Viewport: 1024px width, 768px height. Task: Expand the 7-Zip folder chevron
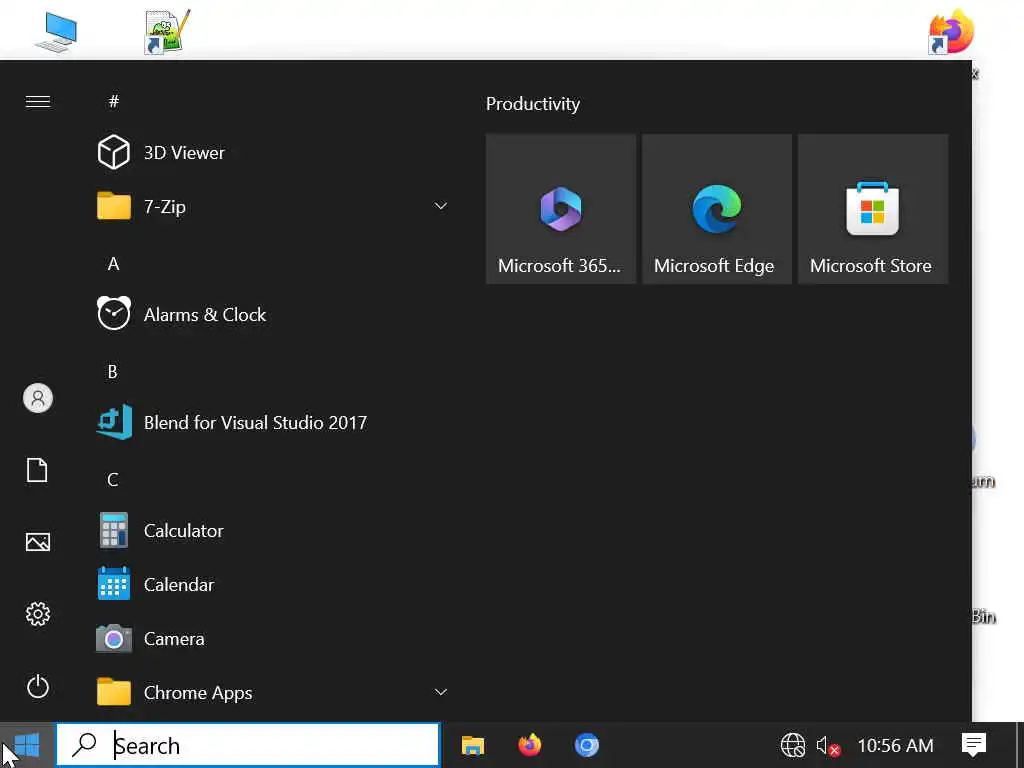441,206
